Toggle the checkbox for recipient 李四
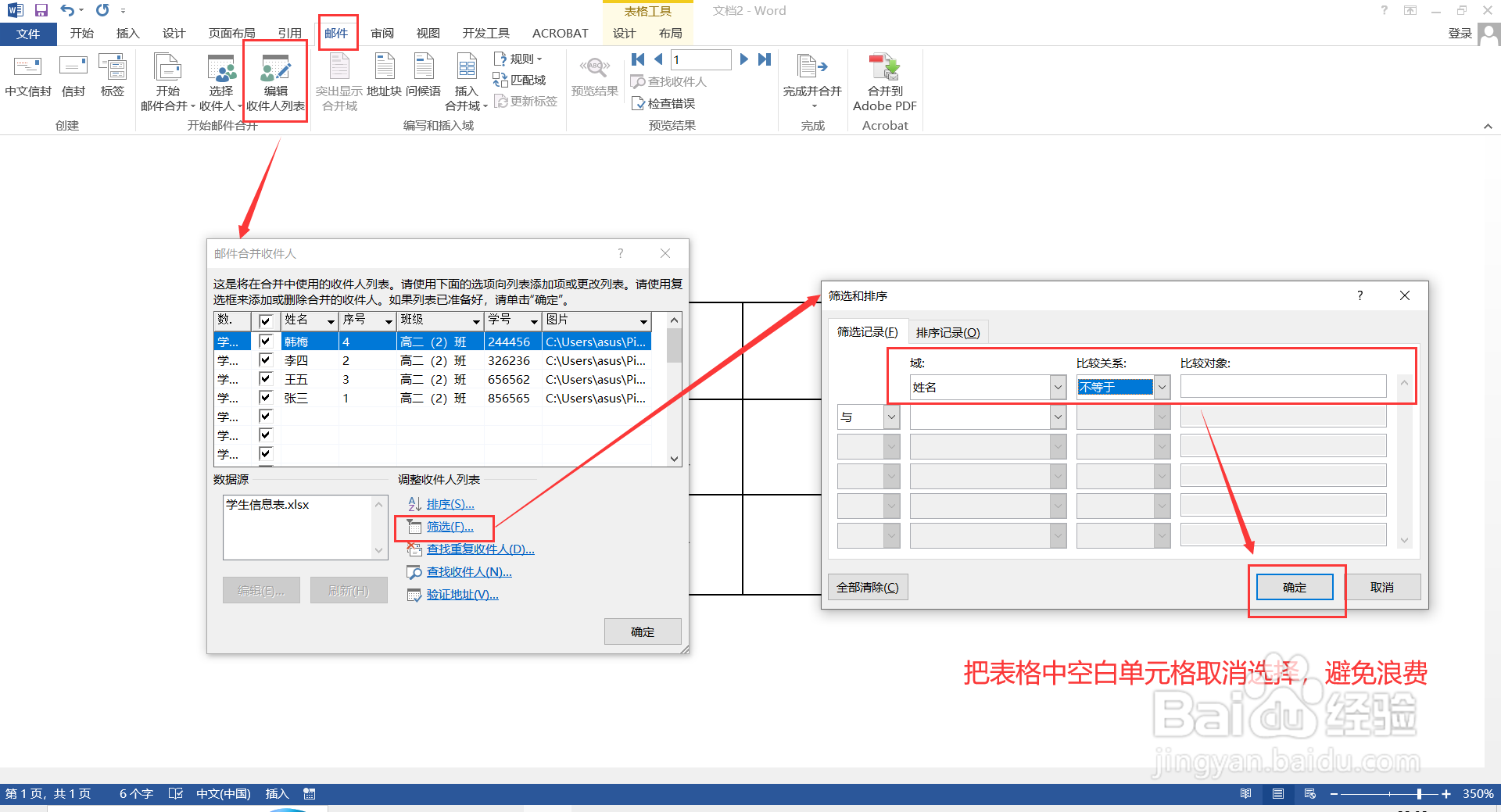This screenshot has height=812, width=1501. 266,360
